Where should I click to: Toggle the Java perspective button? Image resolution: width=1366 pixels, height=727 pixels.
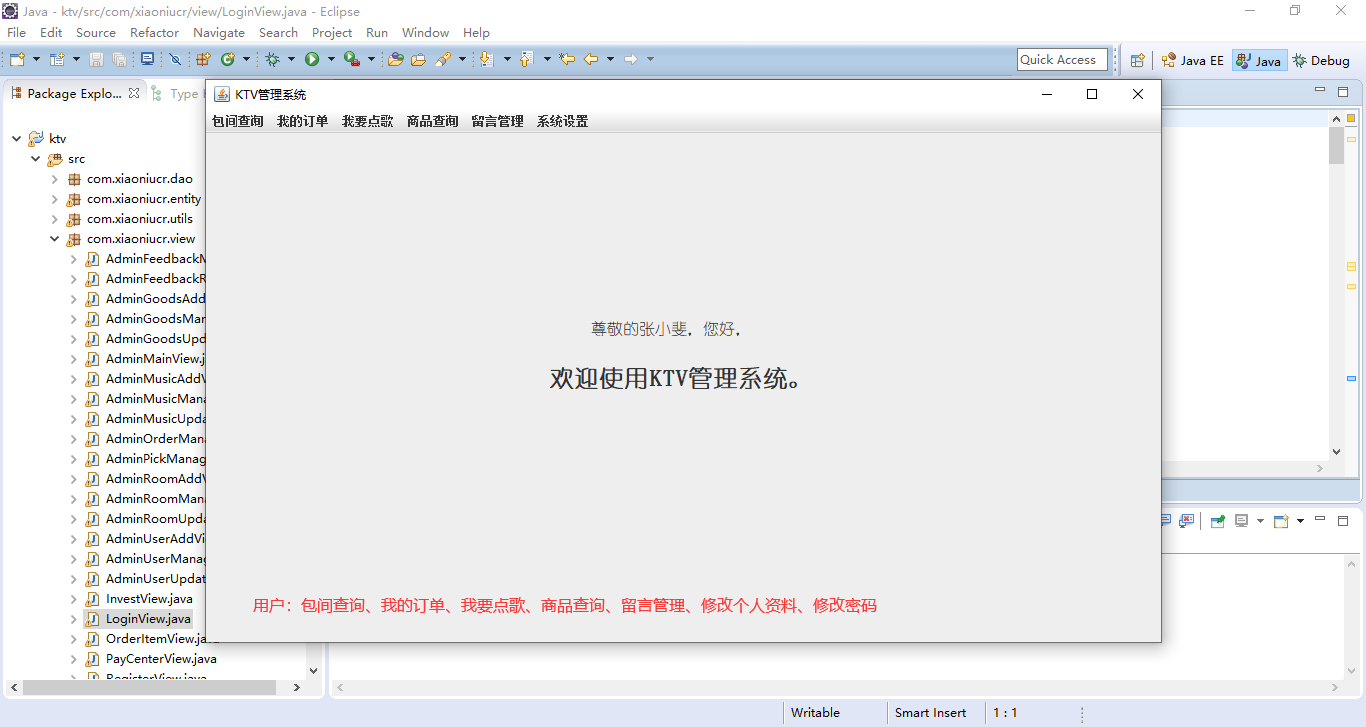(x=1259, y=60)
